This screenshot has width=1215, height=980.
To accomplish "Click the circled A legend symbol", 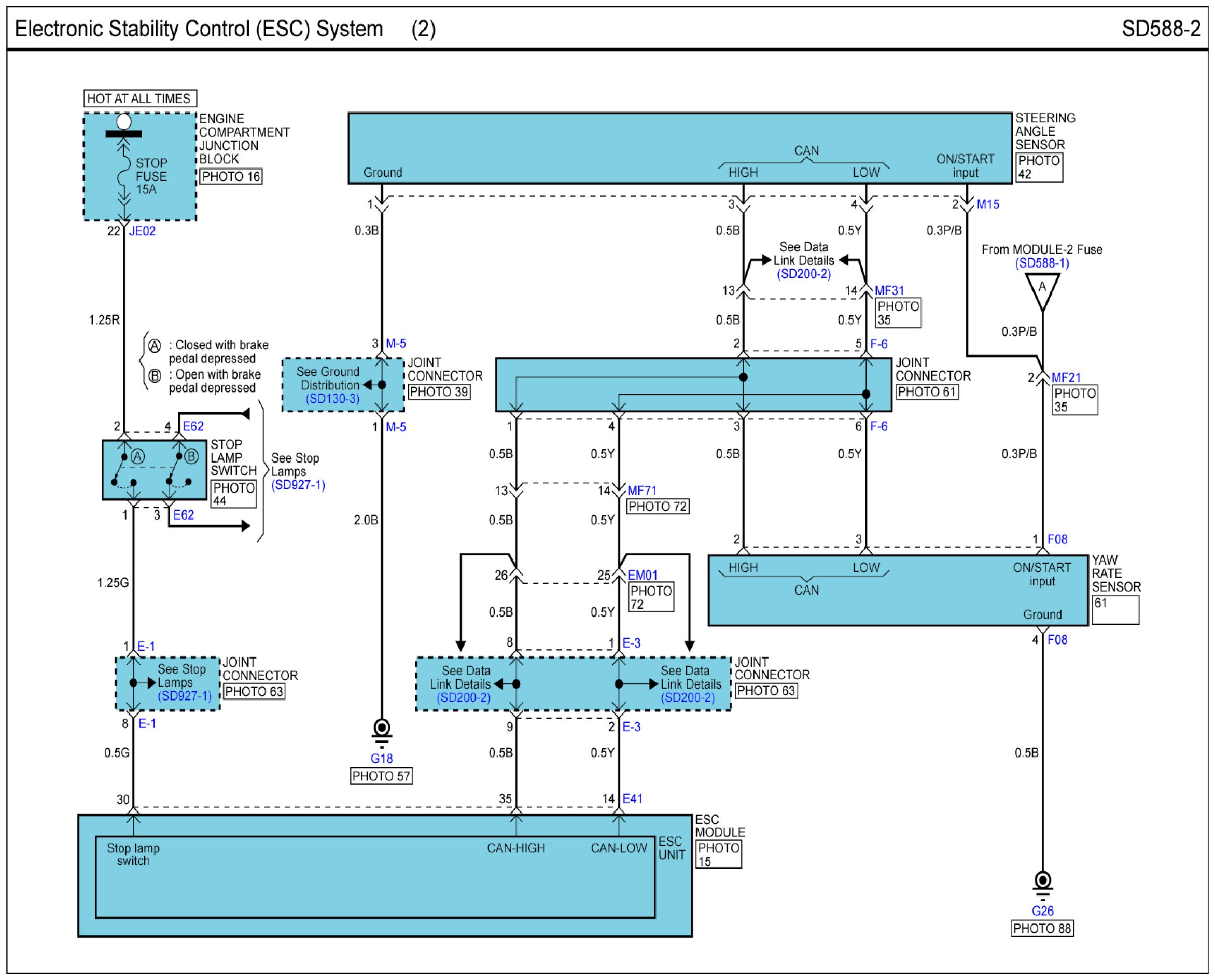I will click(x=155, y=345).
